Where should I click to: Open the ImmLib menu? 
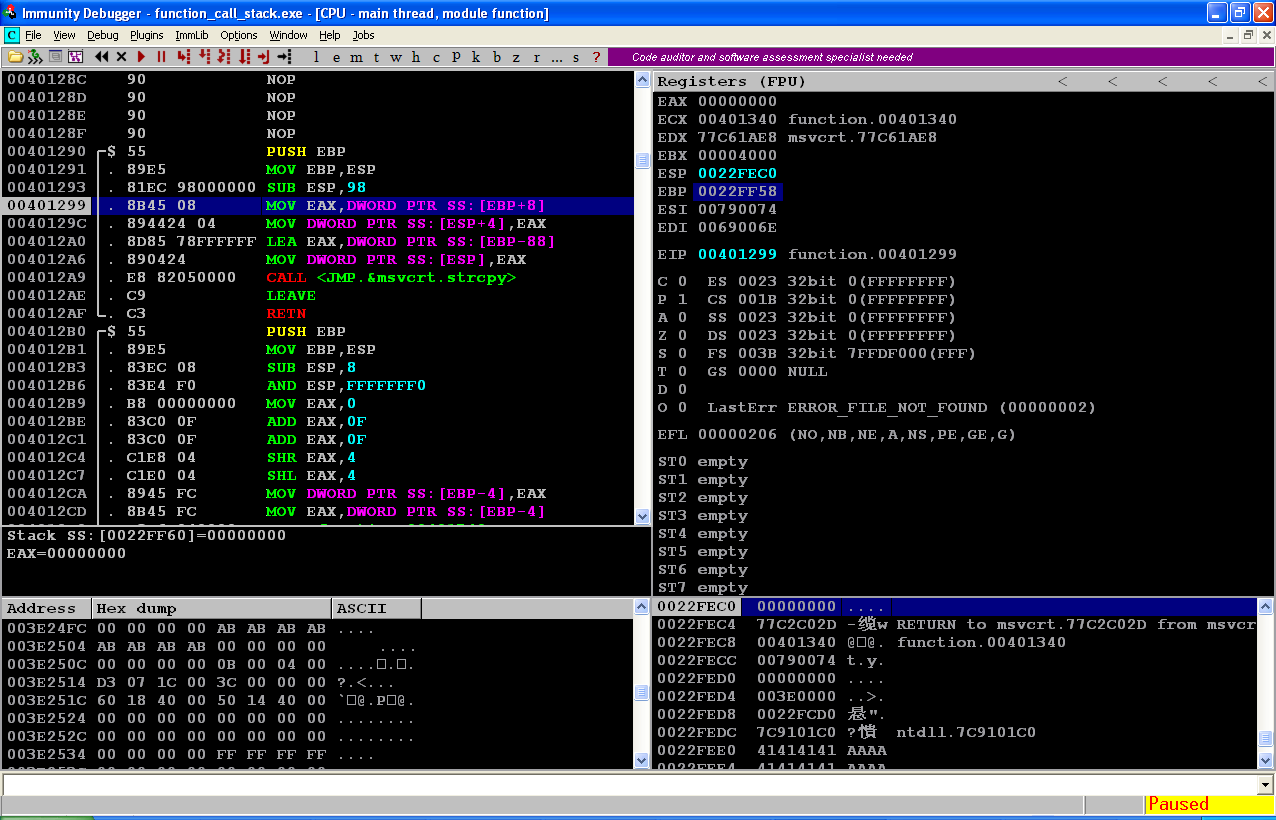pyautogui.click(x=191, y=35)
